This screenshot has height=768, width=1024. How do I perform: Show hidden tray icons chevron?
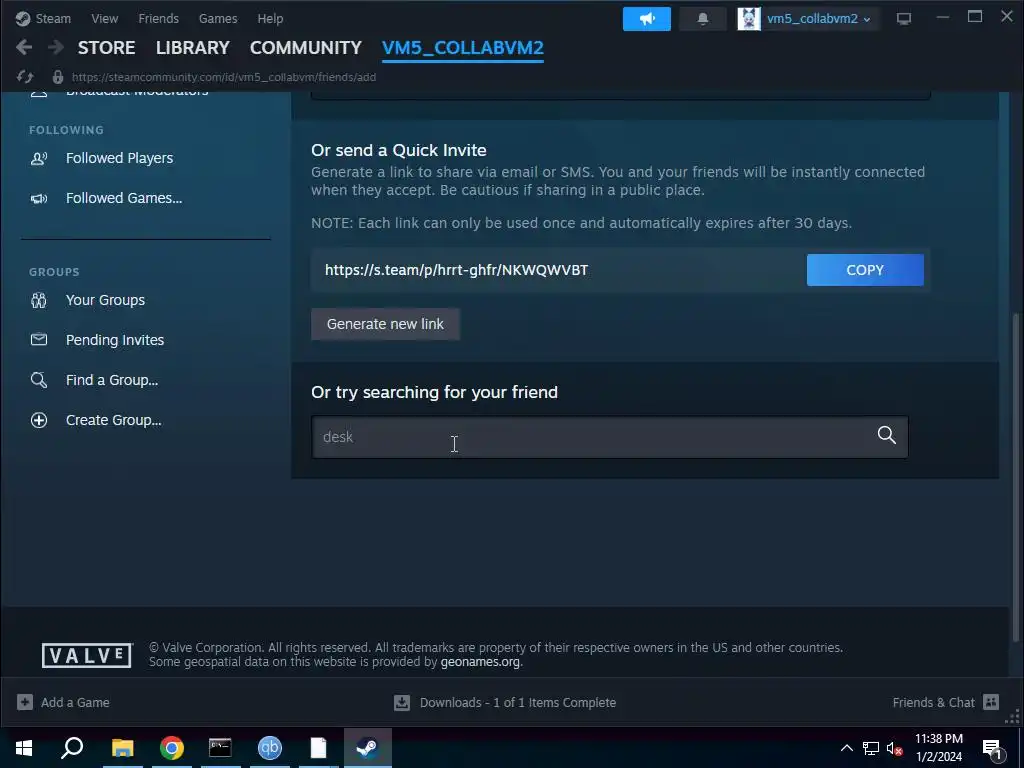point(846,748)
